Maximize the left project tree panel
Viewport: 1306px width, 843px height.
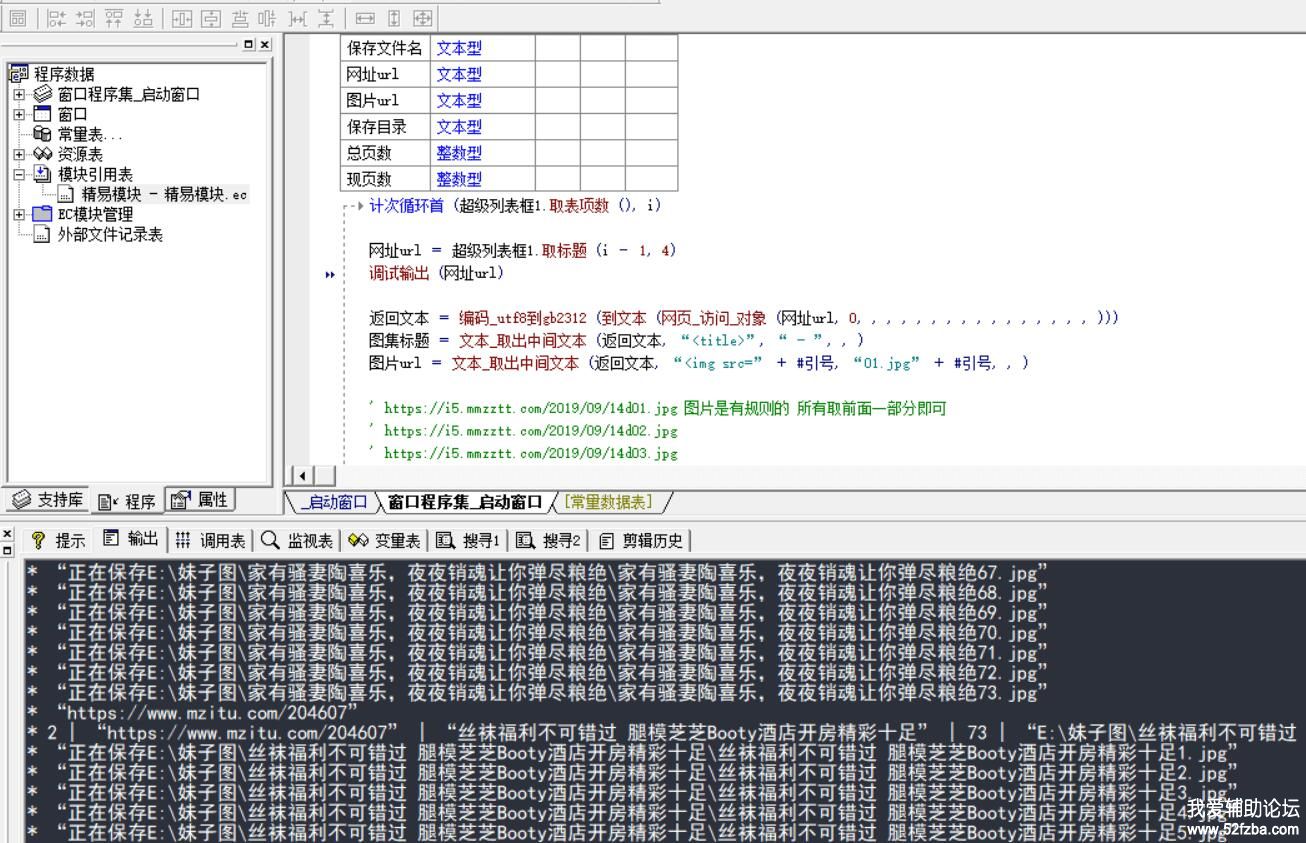[248, 44]
